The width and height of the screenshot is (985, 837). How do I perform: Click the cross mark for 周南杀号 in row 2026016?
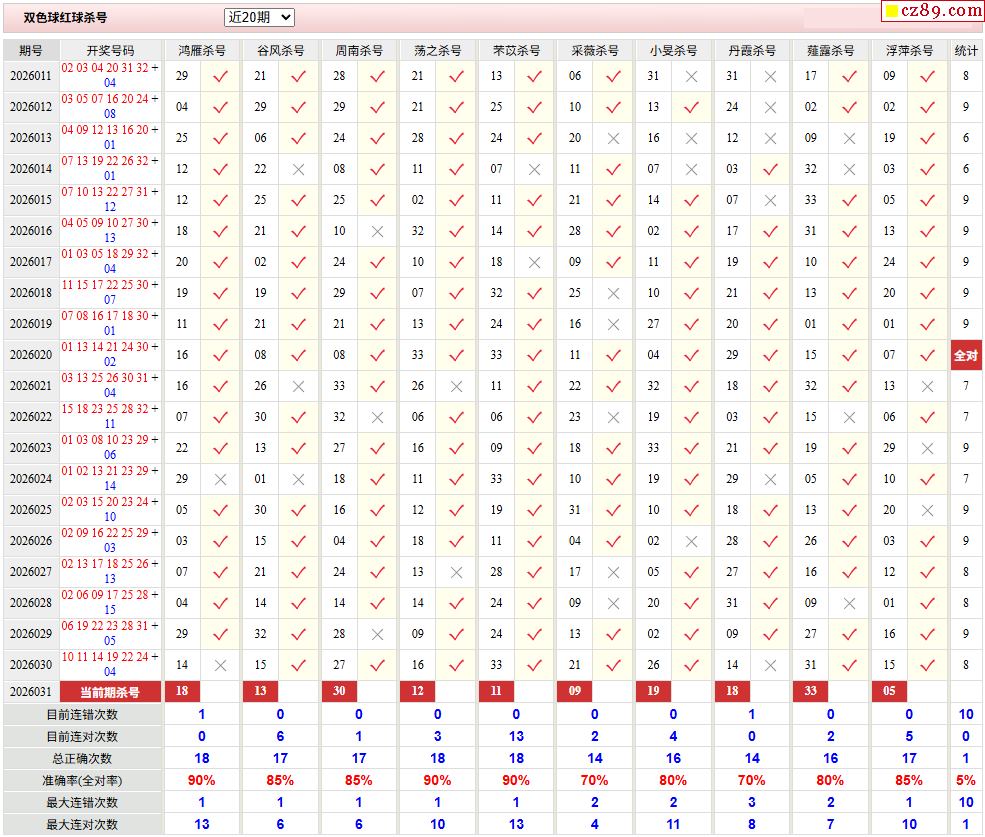coord(377,231)
